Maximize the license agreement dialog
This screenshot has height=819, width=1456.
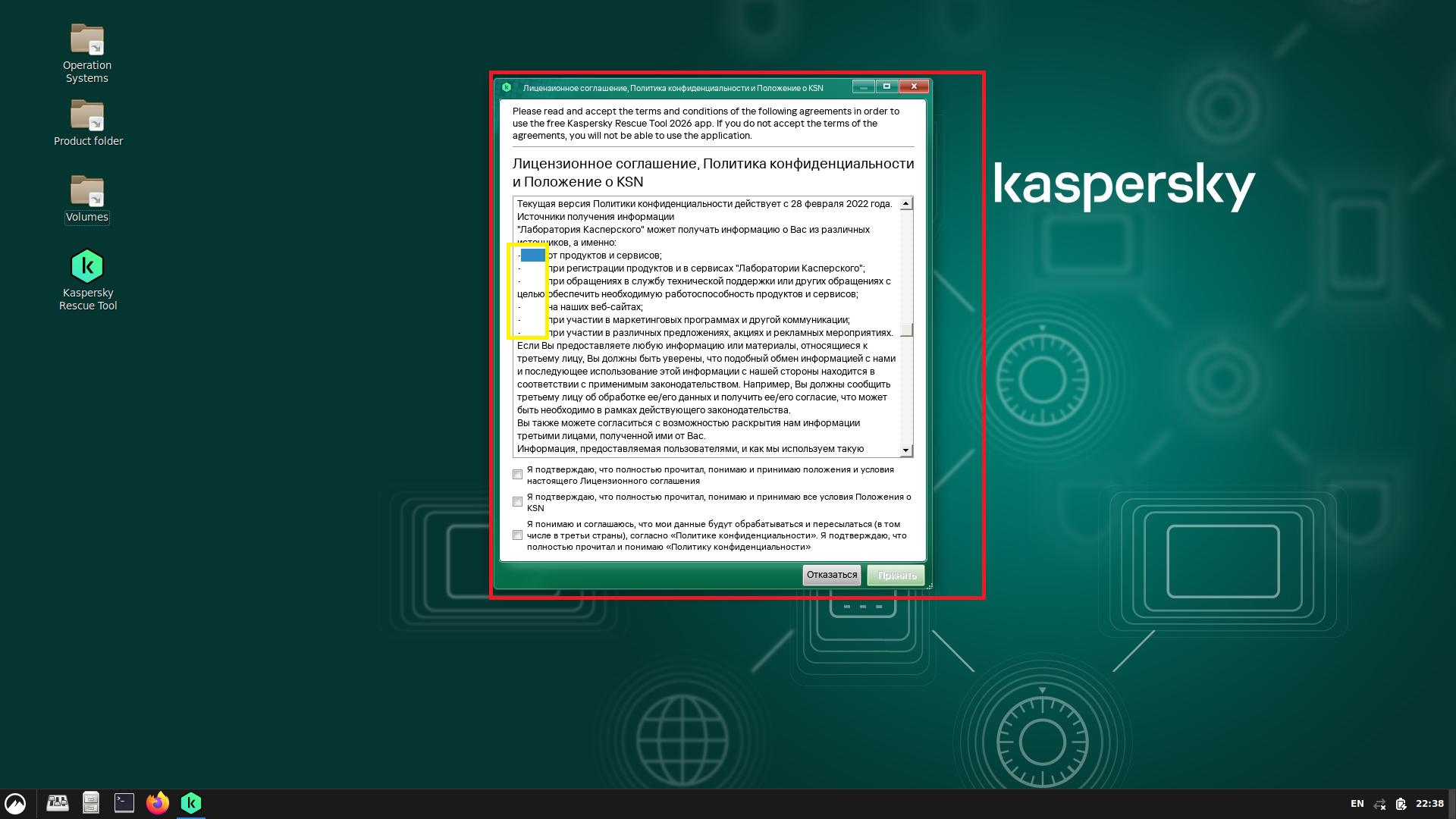pos(887,86)
